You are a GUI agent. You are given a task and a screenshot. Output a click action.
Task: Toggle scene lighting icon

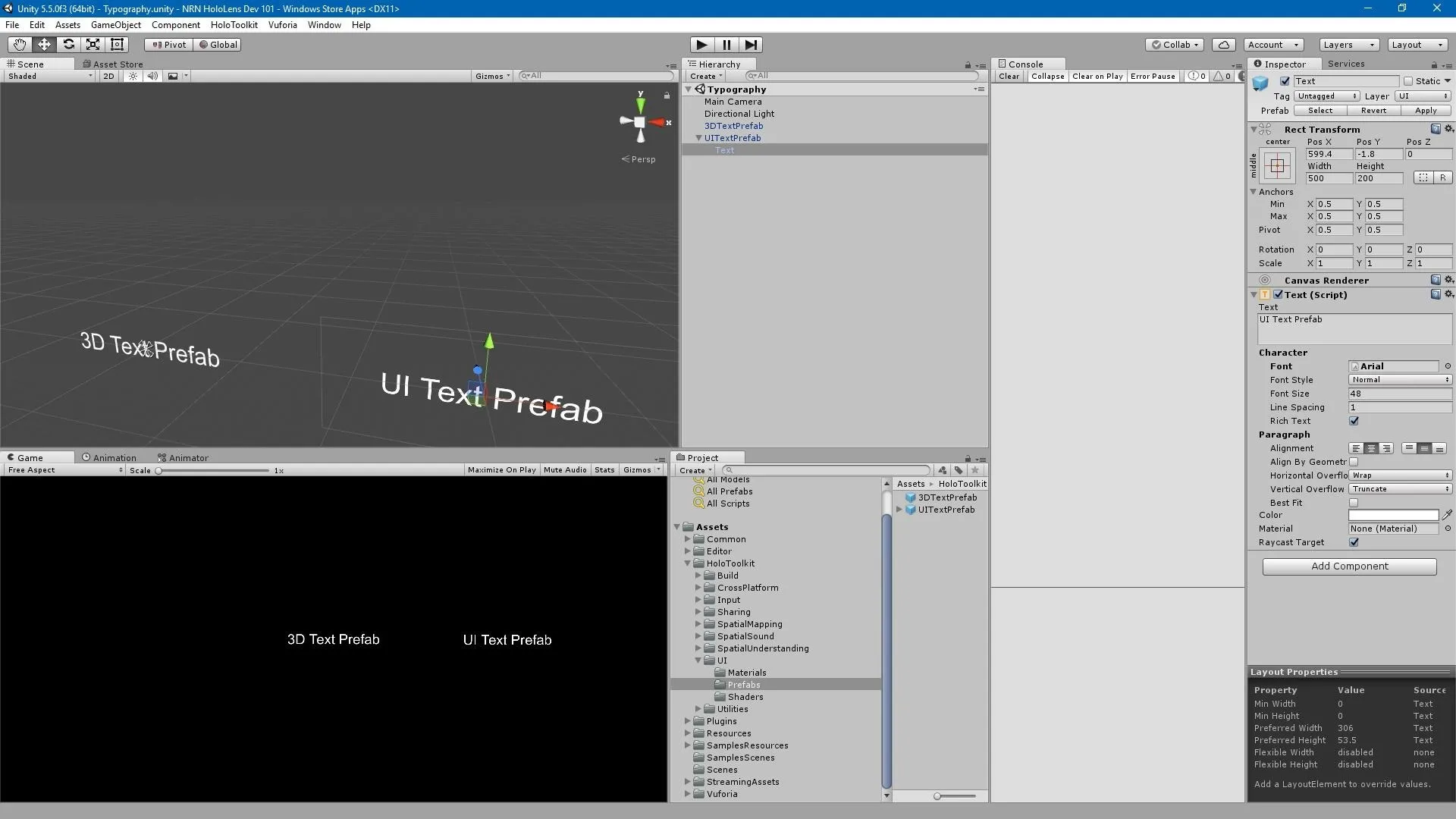click(133, 76)
